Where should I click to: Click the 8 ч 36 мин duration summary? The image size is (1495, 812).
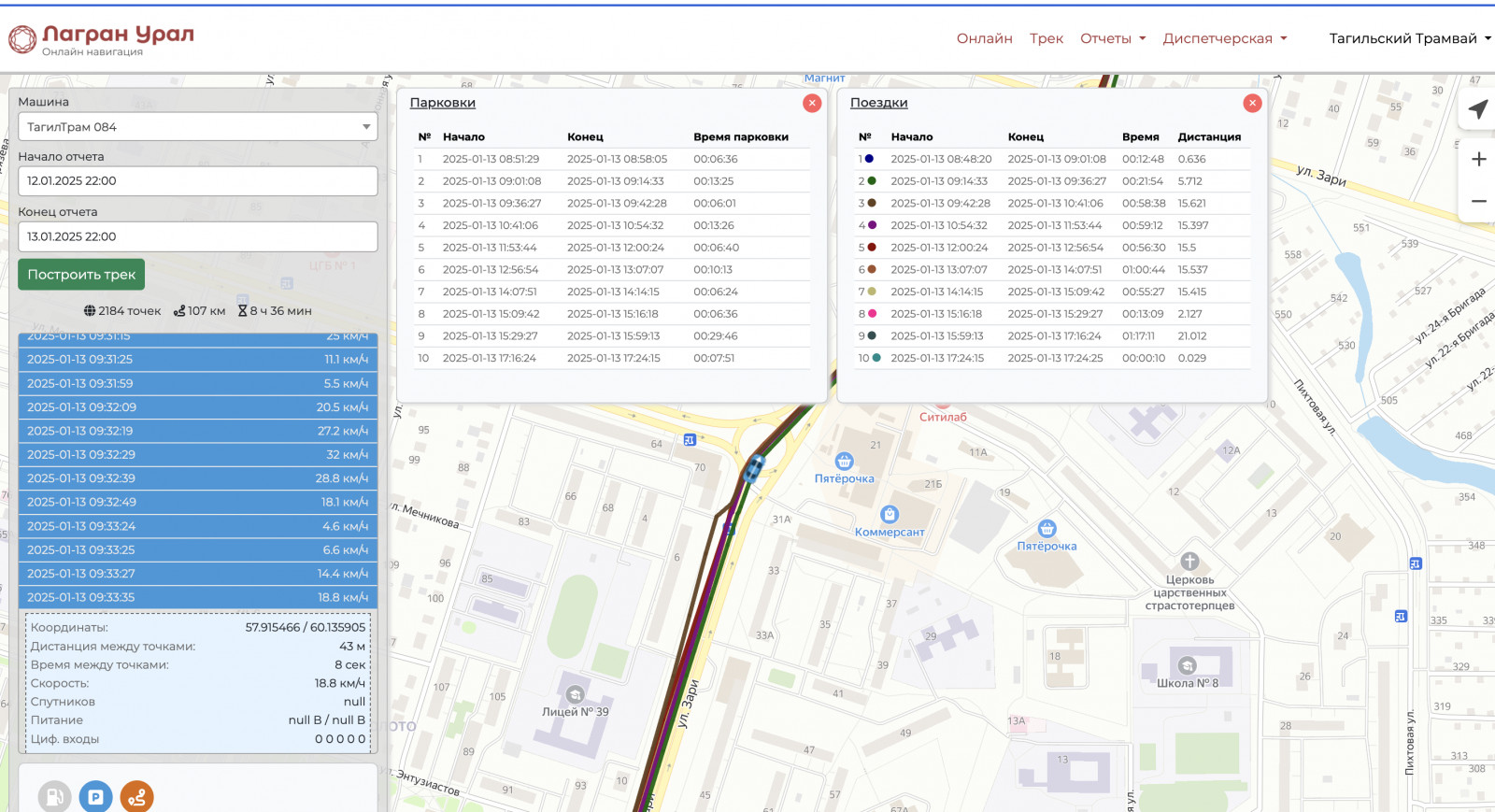point(275,311)
